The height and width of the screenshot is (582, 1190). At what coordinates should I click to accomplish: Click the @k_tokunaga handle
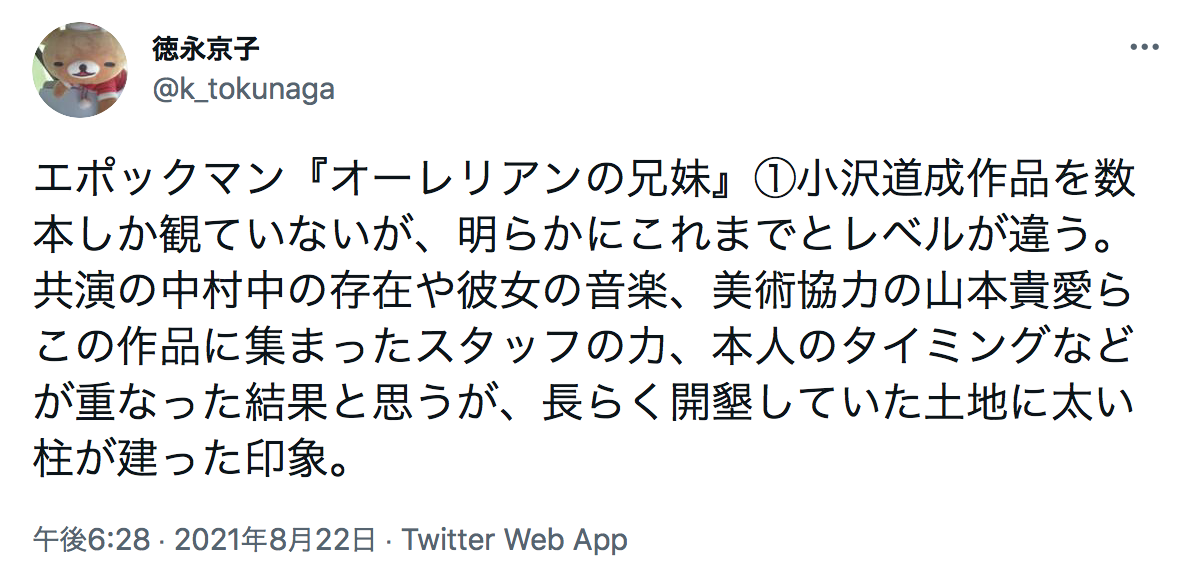coord(243,90)
